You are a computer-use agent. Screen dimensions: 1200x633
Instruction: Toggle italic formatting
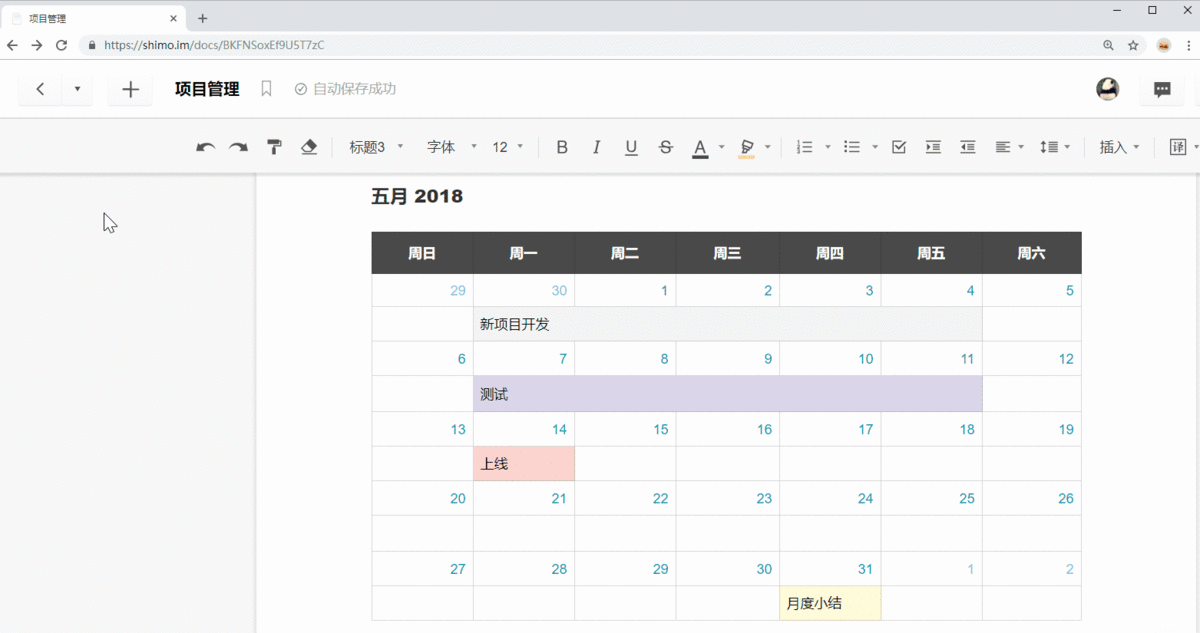coord(596,147)
